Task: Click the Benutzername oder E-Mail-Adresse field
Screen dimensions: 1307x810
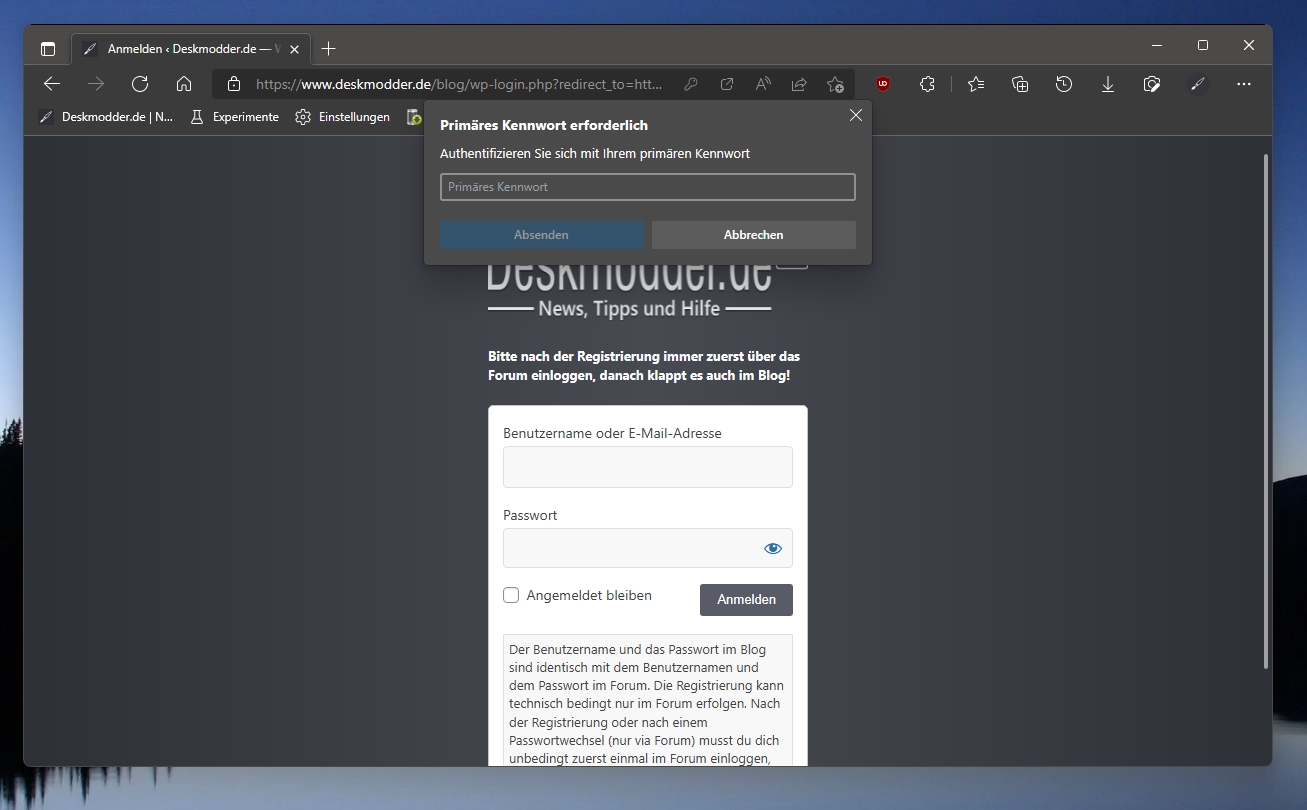Action: pyautogui.click(x=648, y=467)
